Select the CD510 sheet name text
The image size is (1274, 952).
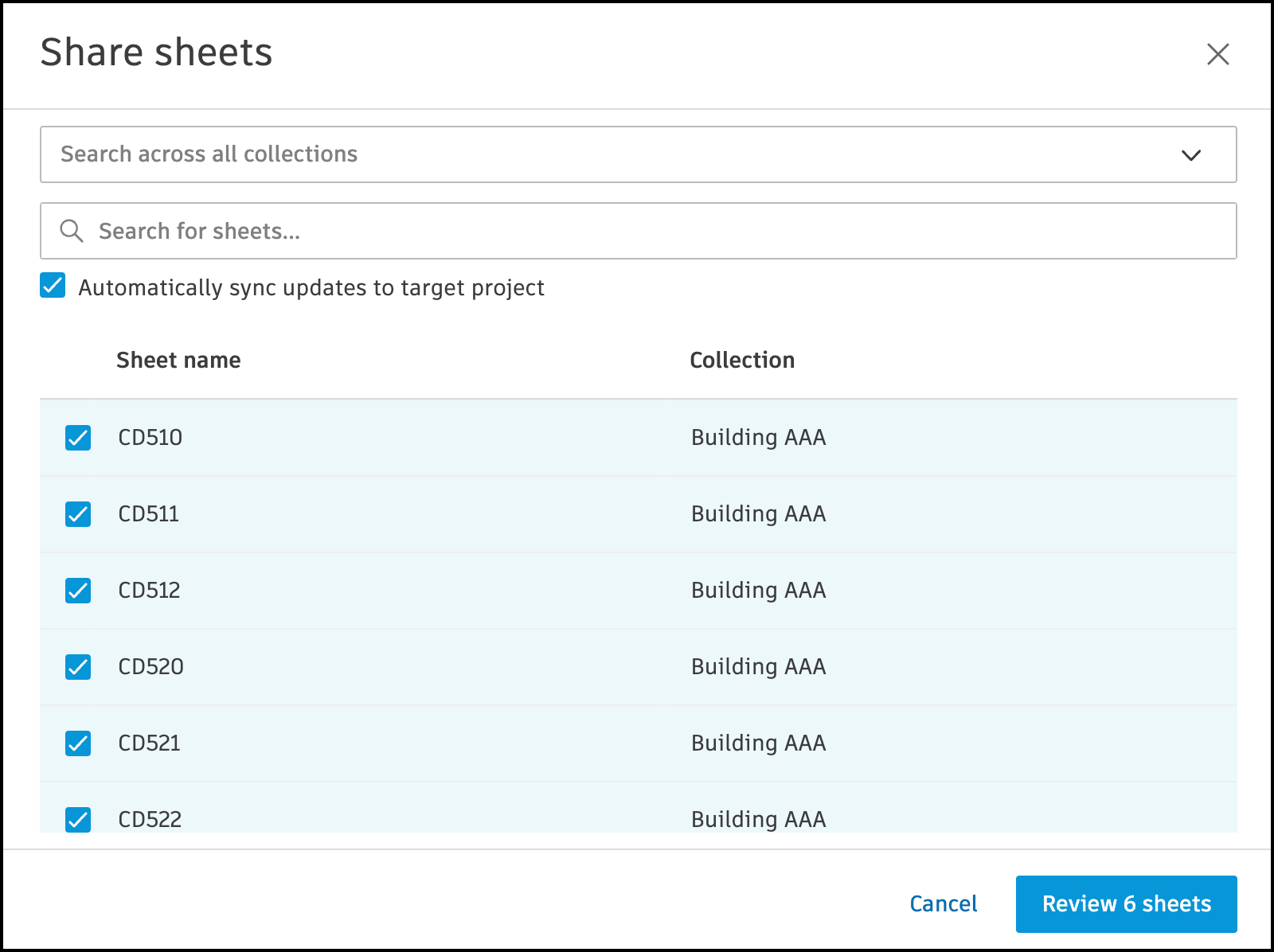pyautogui.click(x=150, y=438)
